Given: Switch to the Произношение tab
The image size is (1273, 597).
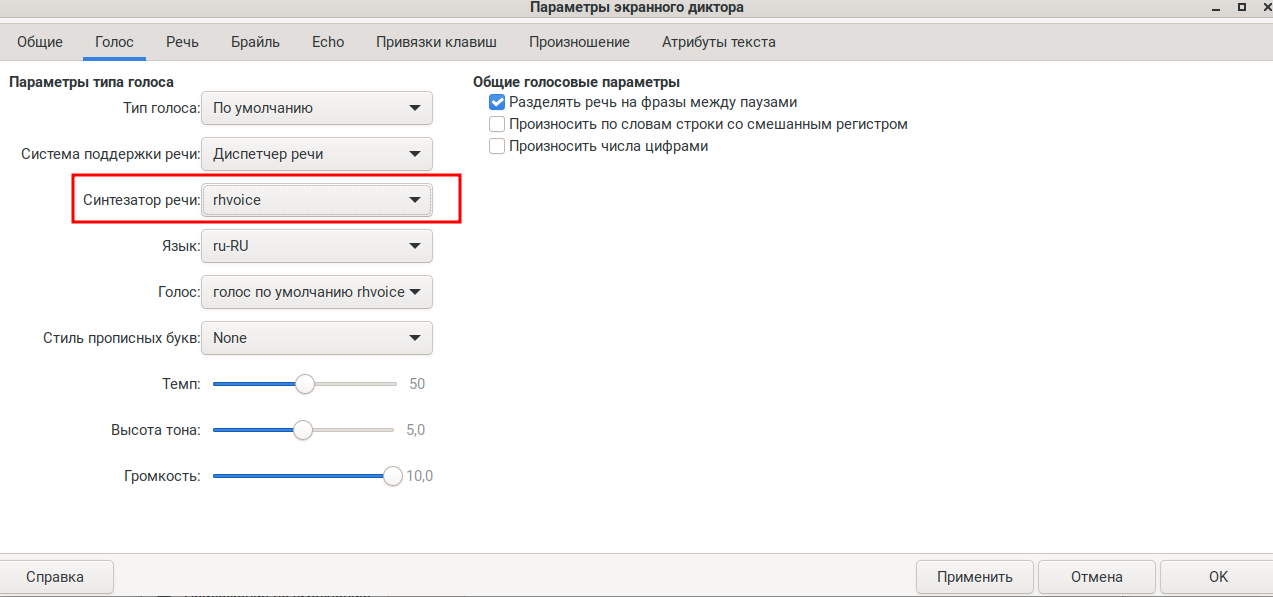Looking at the screenshot, I should 579,42.
